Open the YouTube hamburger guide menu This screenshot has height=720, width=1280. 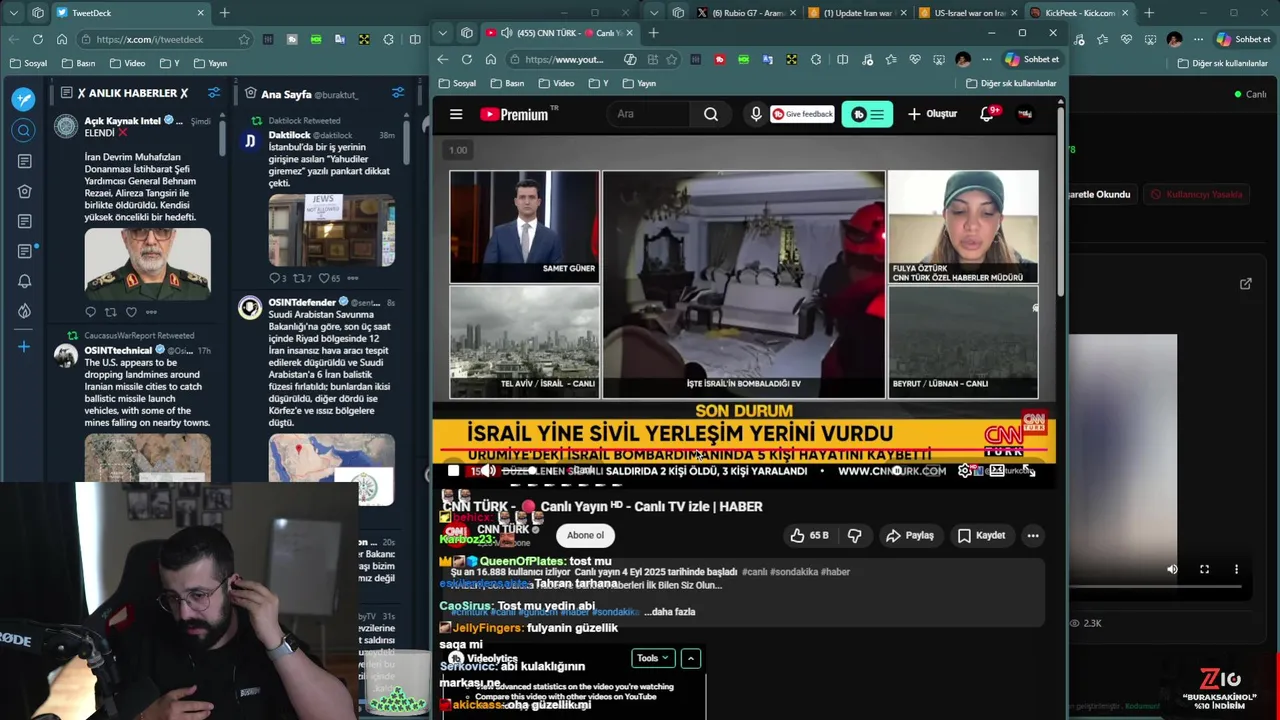pyautogui.click(x=456, y=114)
